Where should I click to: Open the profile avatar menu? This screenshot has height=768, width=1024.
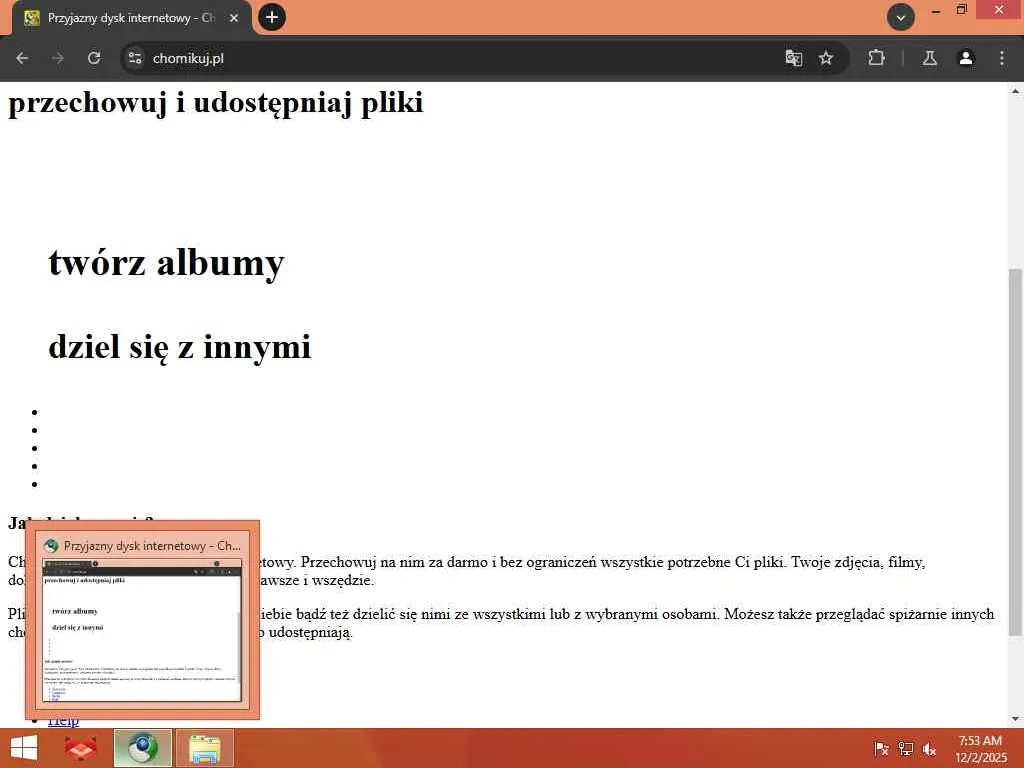tap(966, 58)
